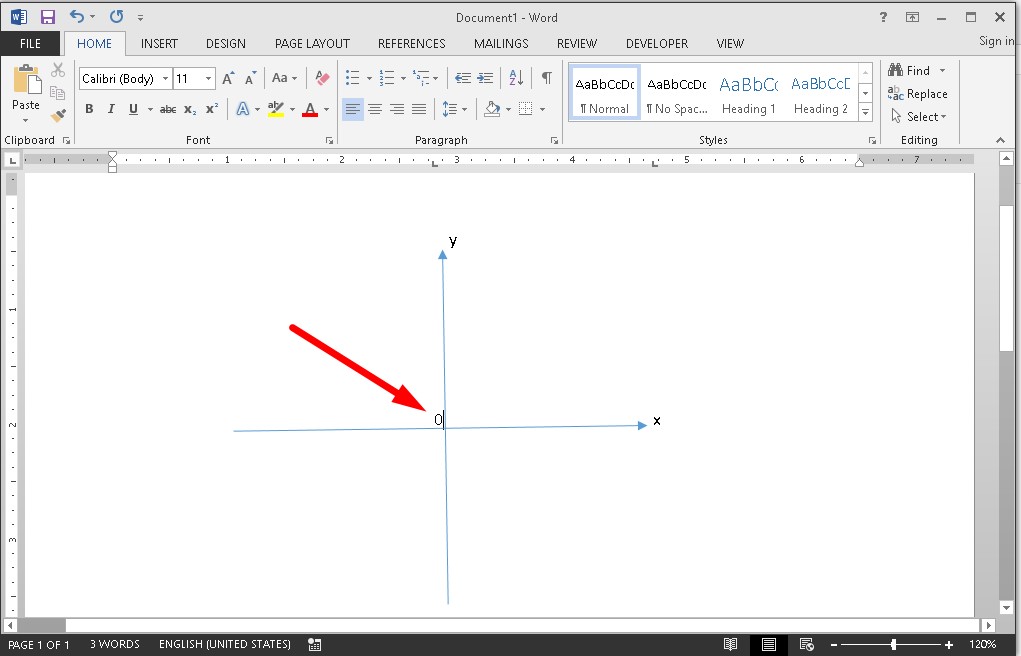The height and width of the screenshot is (656, 1021).
Task: Click the Decrease Indent icon
Action: [x=462, y=78]
